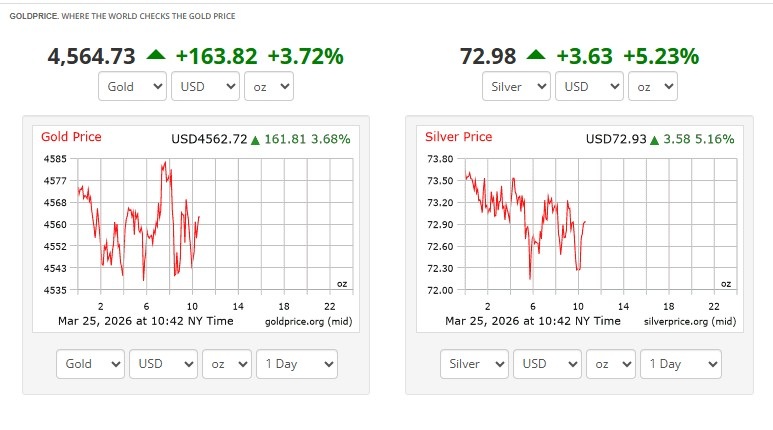Open the Silver metal dropdown under the headline silver price
Viewport: 773px width, 430px height.
point(516,87)
